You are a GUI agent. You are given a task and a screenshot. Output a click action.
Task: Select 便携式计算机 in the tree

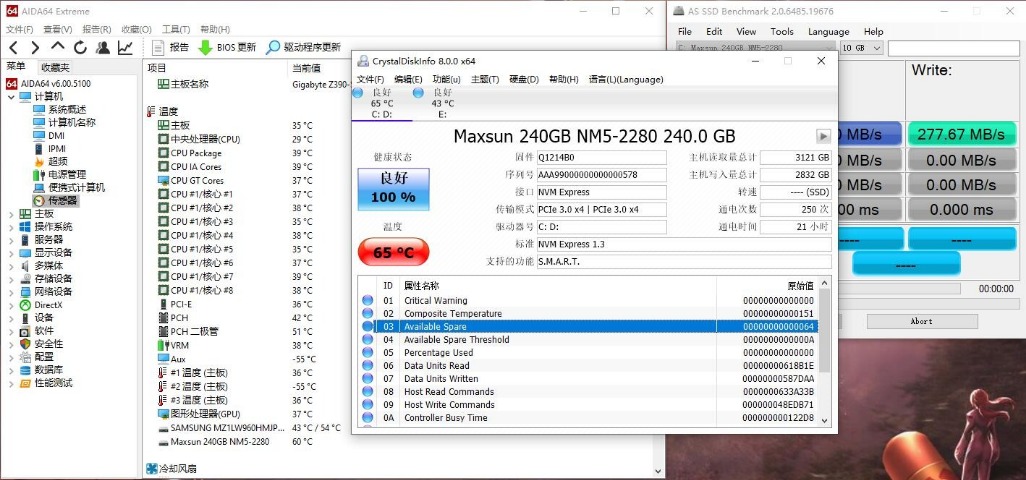coord(76,188)
